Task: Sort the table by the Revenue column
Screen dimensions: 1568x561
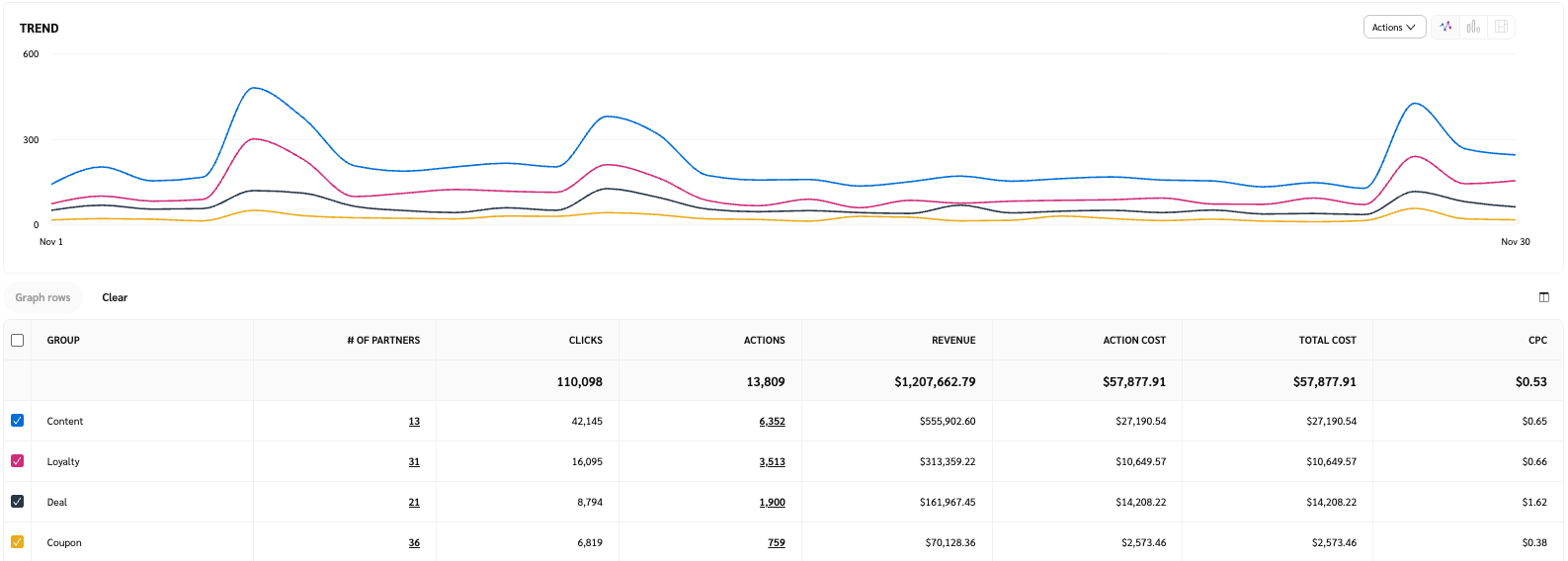Action: 952,340
